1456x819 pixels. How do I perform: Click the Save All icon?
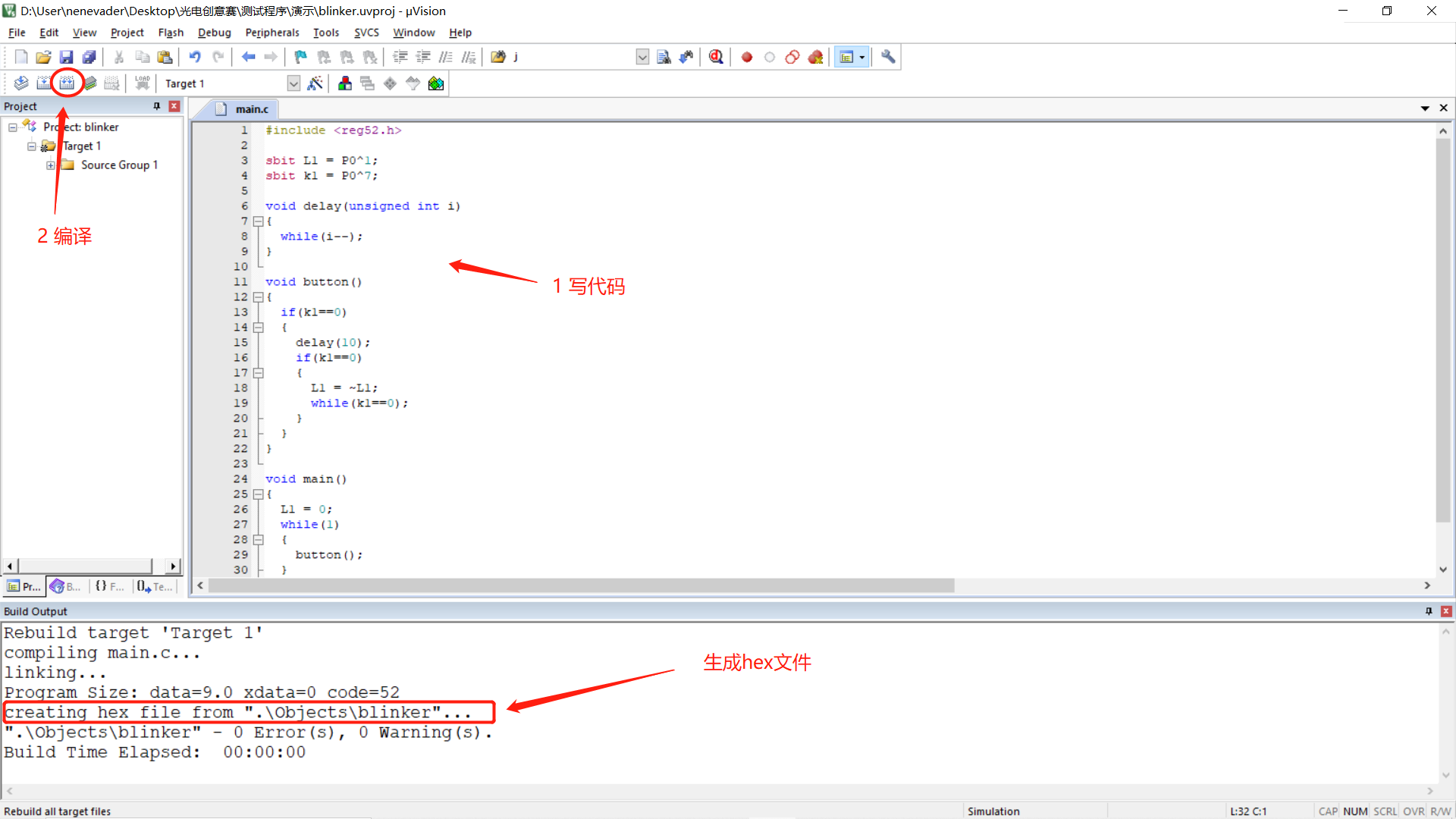[x=89, y=57]
